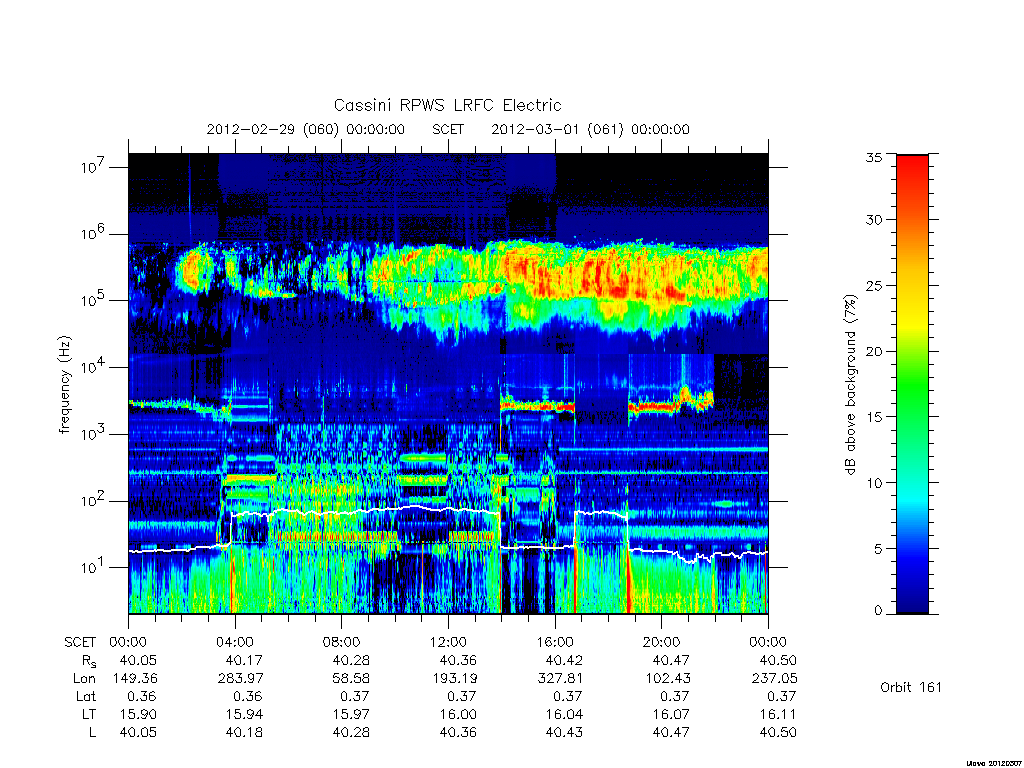Screen dimensions: 1024x768
Task: Click the 'dB above background (7%)' label
Action: point(850,385)
